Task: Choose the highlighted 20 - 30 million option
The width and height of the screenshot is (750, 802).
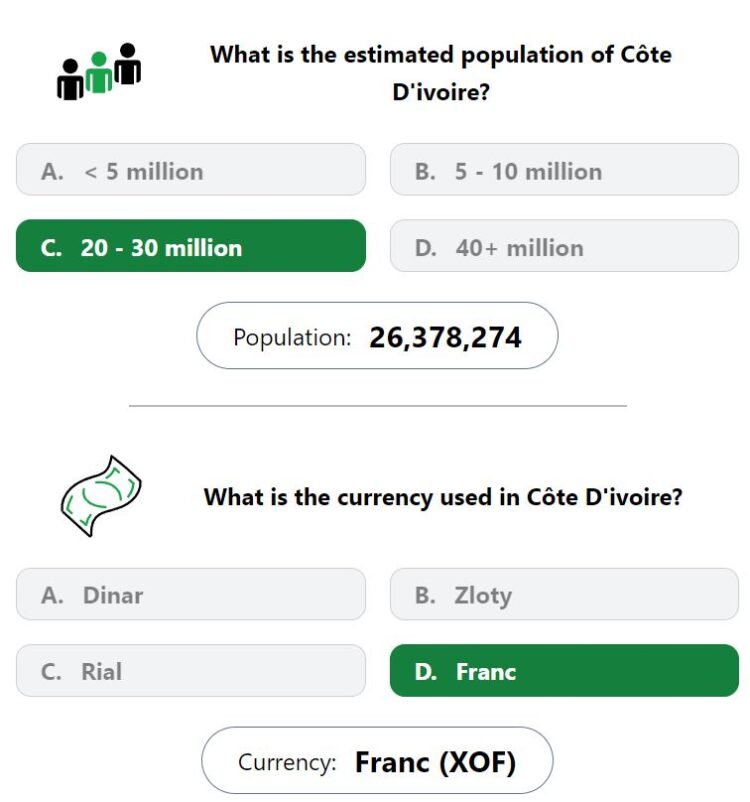Action: click(191, 246)
